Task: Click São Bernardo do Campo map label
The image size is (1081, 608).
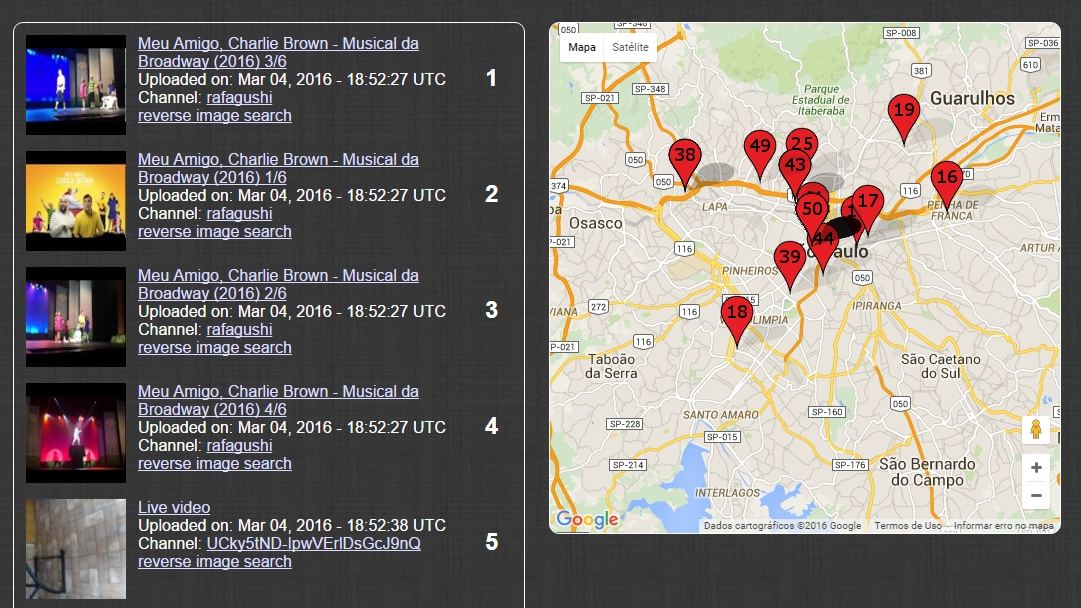Action: pos(927,472)
